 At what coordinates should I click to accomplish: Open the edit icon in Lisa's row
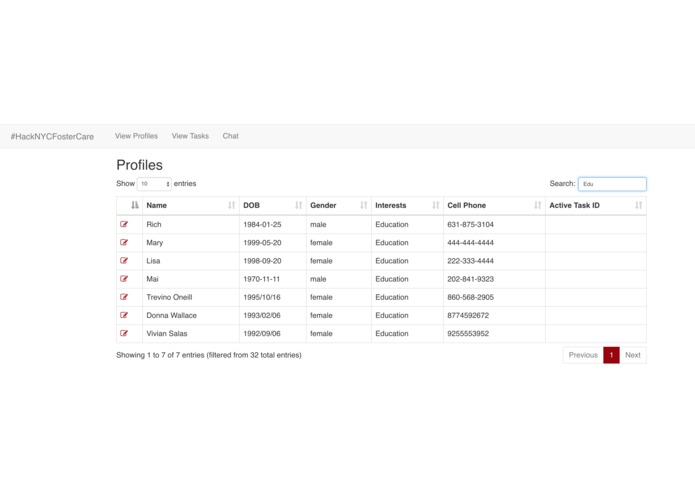pyautogui.click(x=124, y=261)
